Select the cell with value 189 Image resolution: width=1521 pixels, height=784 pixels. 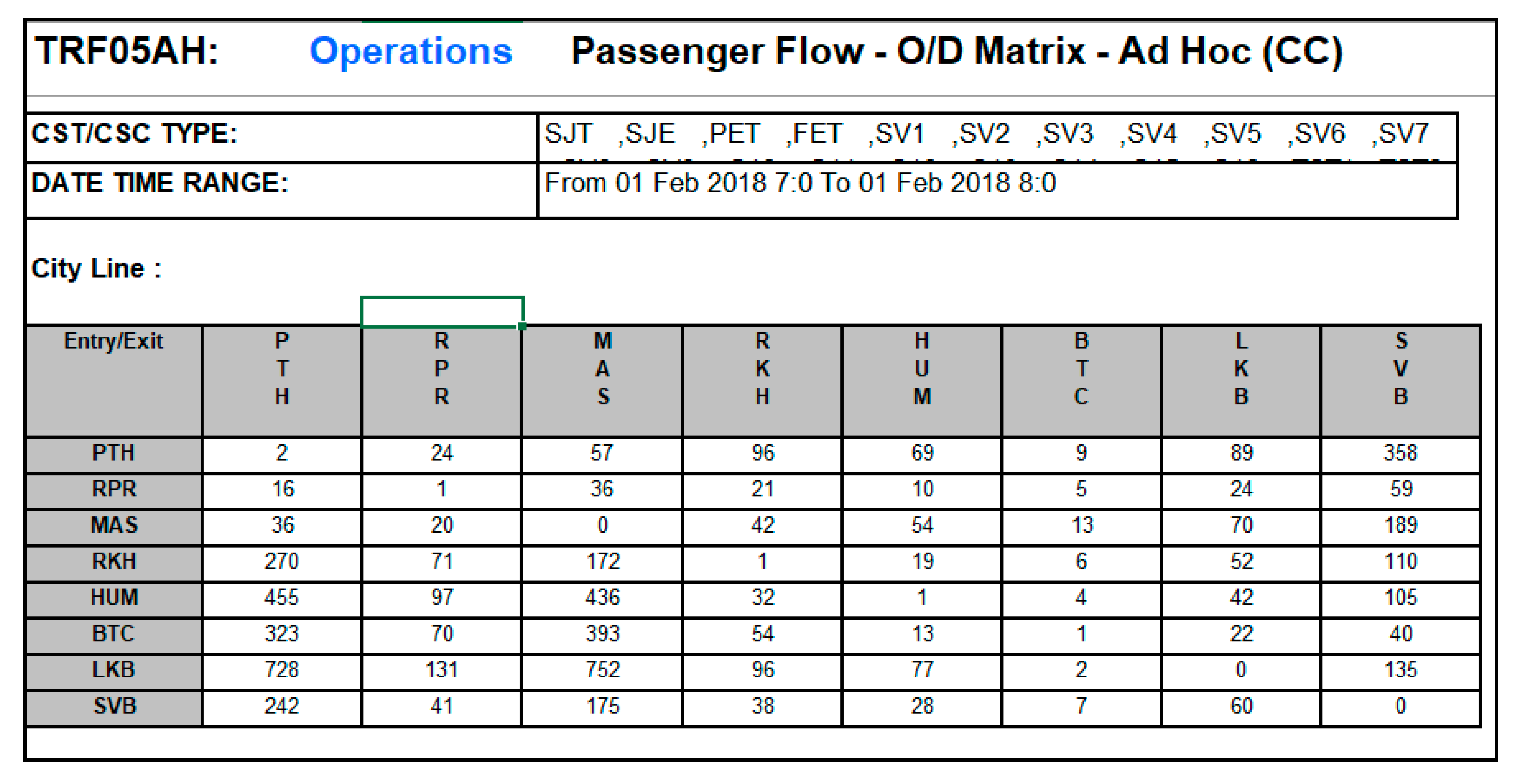coord(1400,526)
